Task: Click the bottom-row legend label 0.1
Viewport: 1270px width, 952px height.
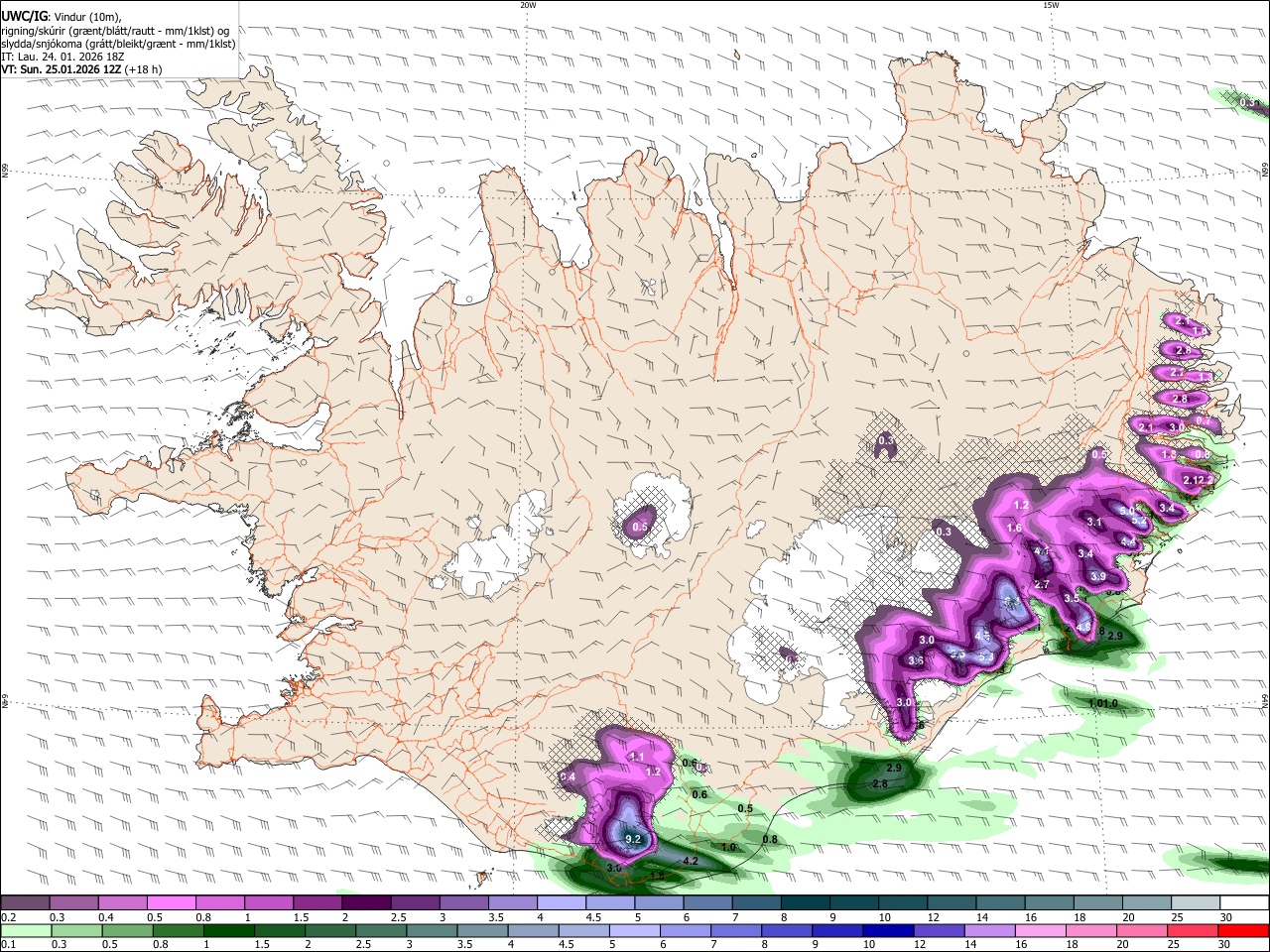Action: click(x=8, y=944)
